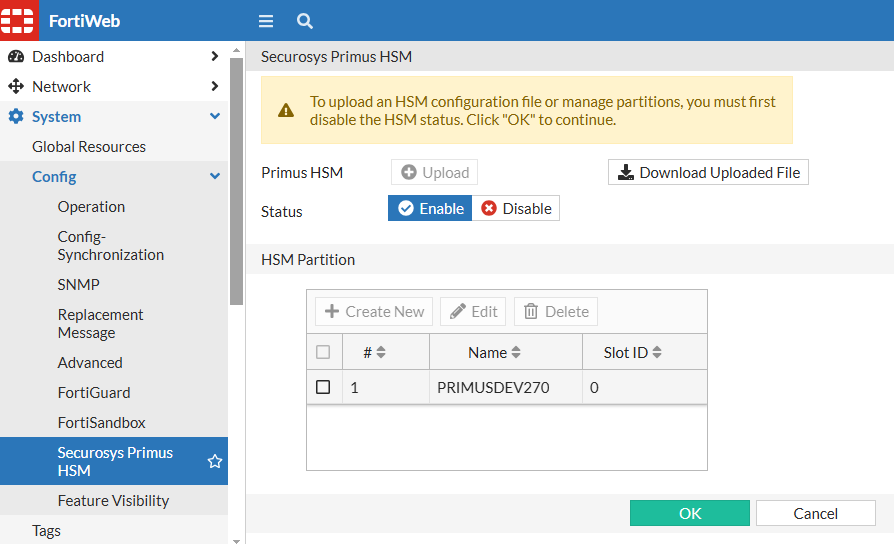The width and height of the screenshot is (894, 544).
Task: Open the search magnifier icon
Action: point(305,21)
